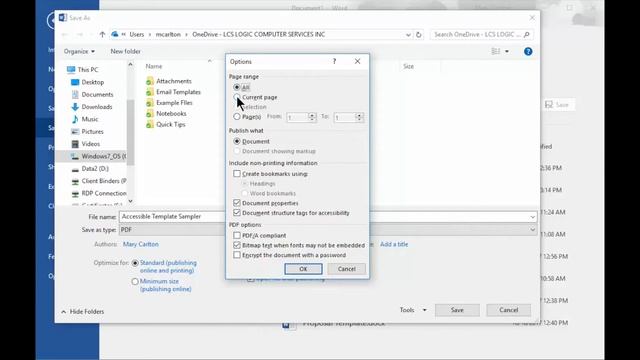Select the Document publish option
The height and width of the screenshot is (360, 640).
pyautogui.click(x=237, y=141)
